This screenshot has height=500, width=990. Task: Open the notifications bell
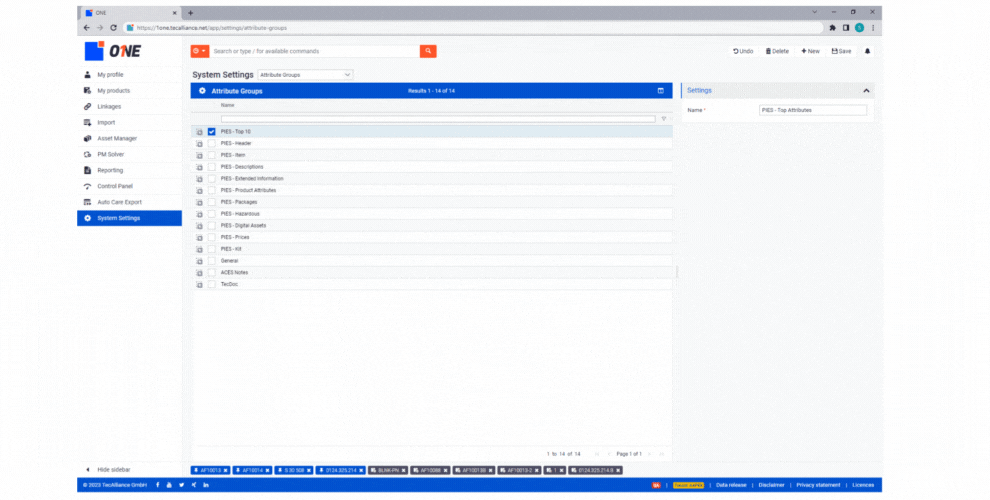coord(867,51)
